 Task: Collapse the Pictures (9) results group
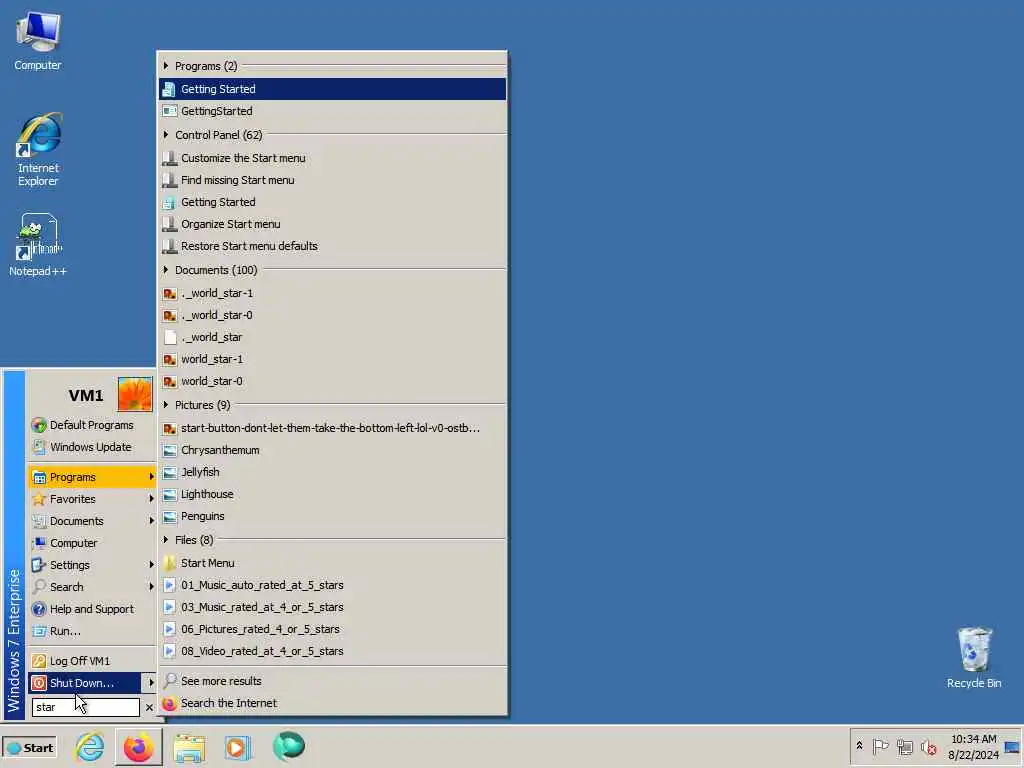[x=166, y=406]
